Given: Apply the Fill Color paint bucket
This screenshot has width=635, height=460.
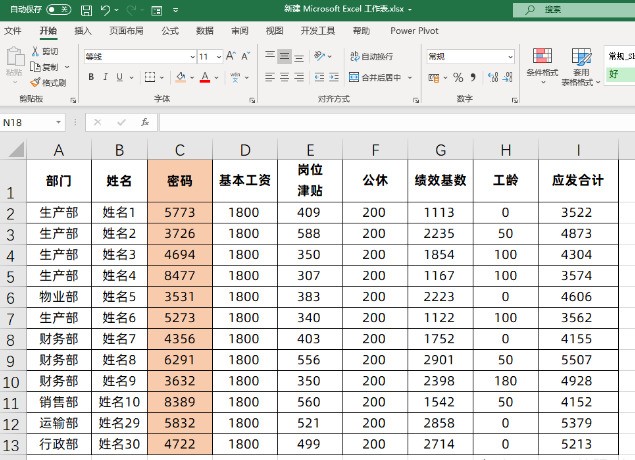Looking at the screenshot, I should coord(181,77).
